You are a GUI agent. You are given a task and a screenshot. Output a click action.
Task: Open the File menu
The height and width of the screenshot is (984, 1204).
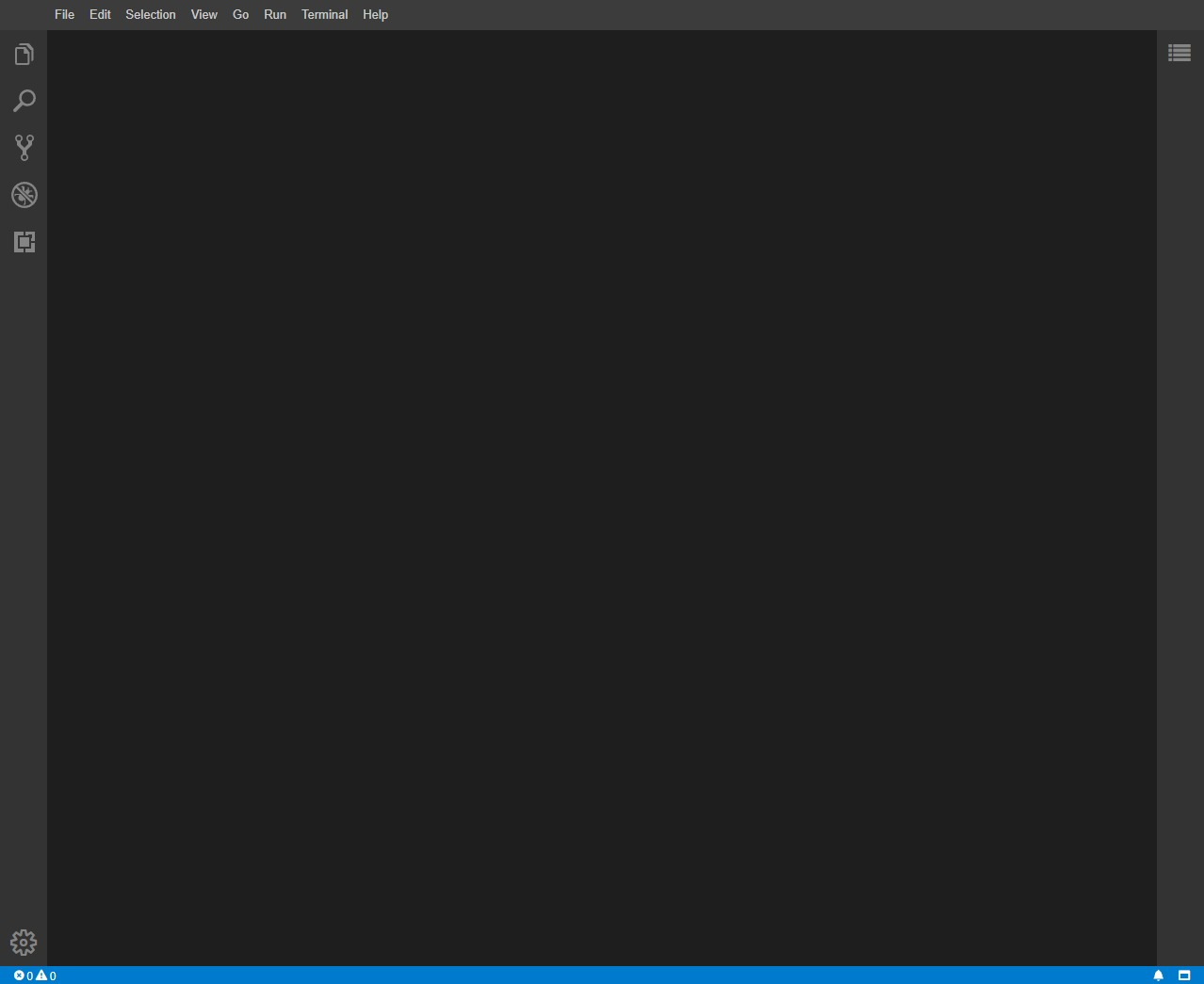click(64, 14)
